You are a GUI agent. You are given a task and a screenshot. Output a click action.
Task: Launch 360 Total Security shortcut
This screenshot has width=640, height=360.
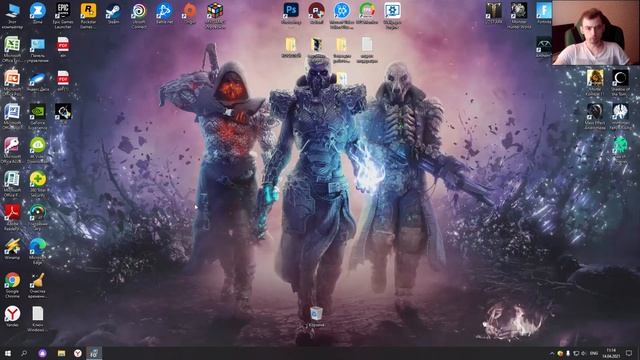point(38,179)
